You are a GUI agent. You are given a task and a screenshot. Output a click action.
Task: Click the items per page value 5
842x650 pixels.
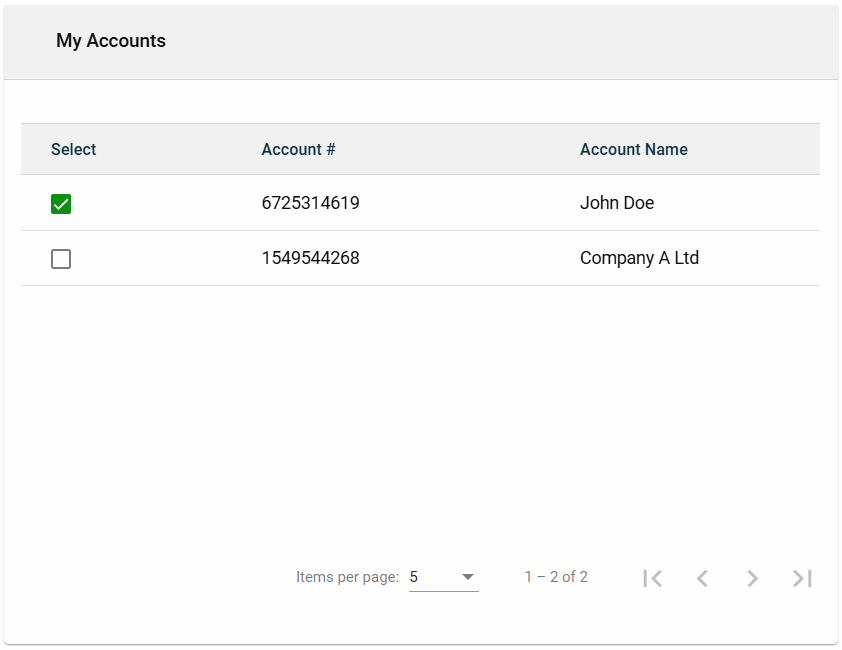click(x=414, y=577)
